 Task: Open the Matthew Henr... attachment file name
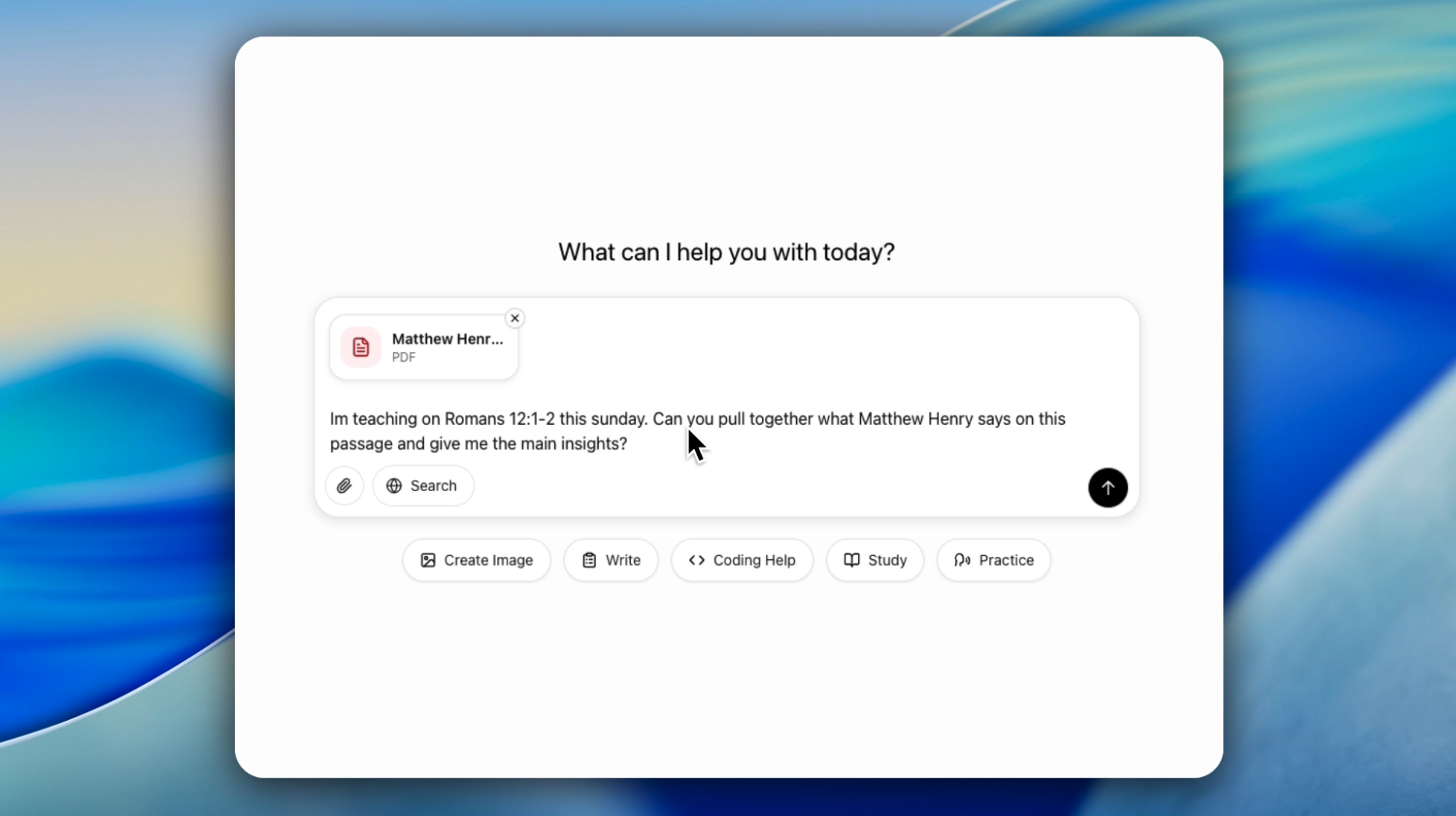pyautogui.click(x=447, y=339)
